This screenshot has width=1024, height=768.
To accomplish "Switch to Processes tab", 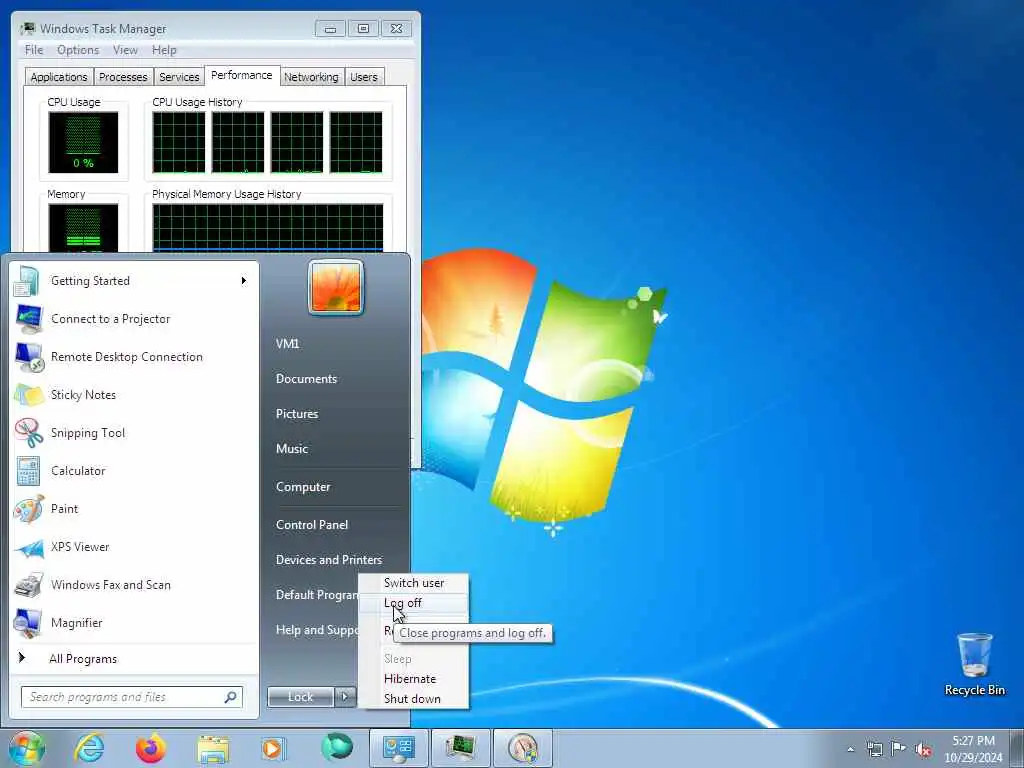I will pos(123,77).
